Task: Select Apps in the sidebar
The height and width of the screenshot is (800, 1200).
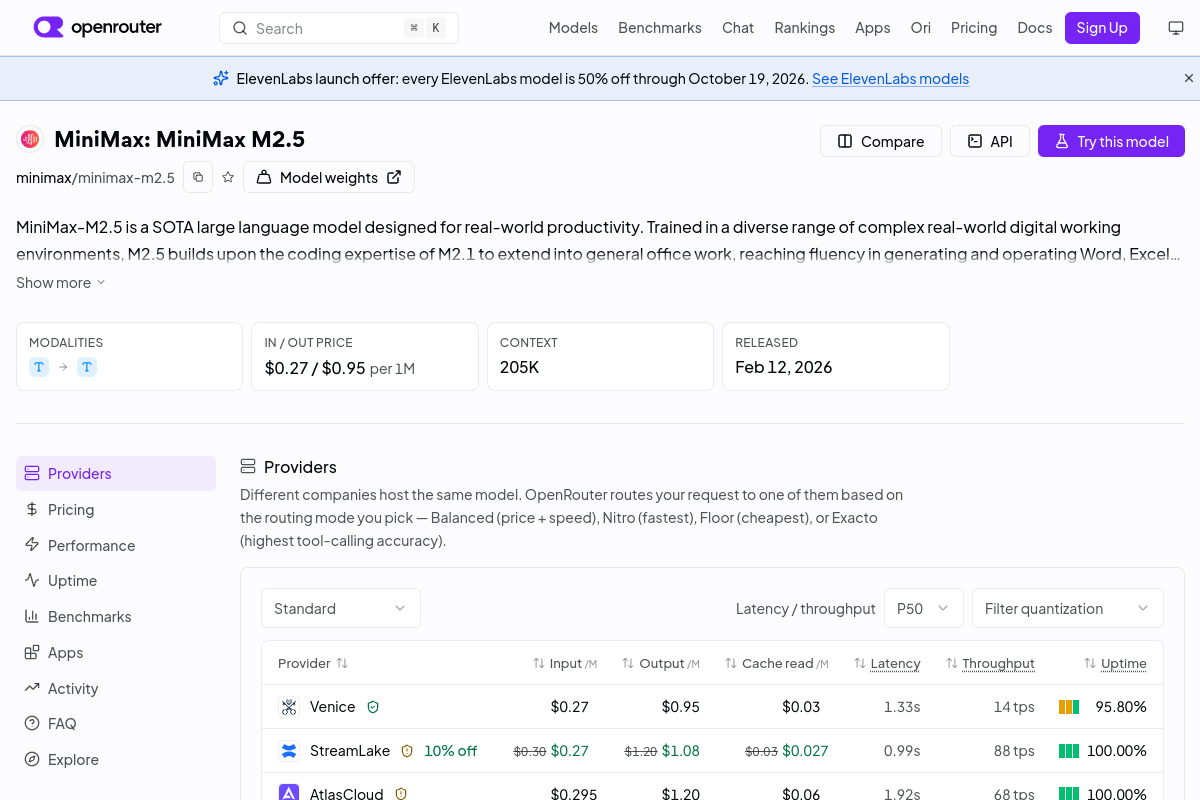Action: click(116, 653)
